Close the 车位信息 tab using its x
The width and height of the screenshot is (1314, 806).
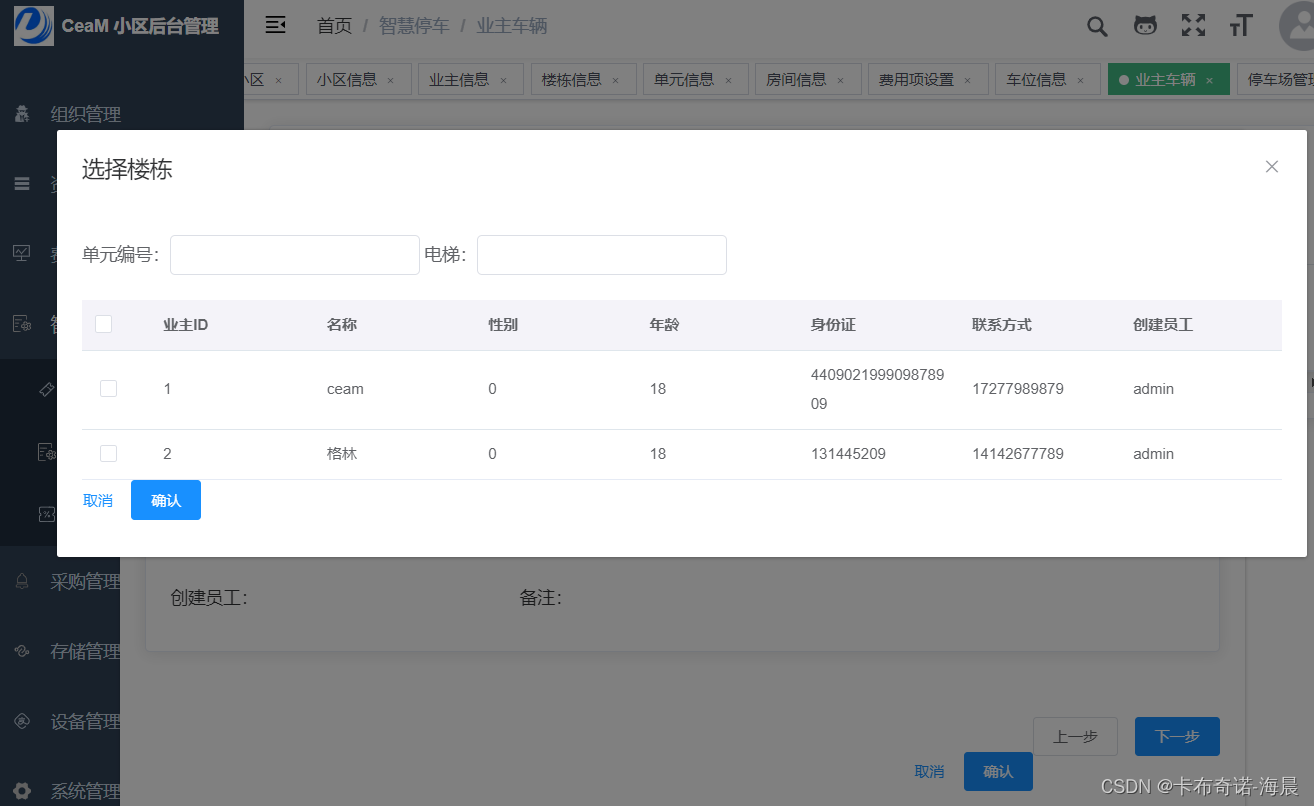[1080, 81]
